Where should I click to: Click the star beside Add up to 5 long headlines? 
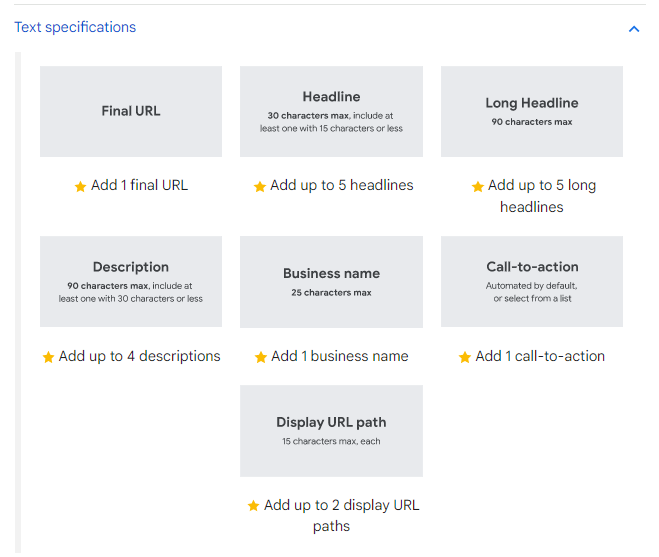(477, 186)
